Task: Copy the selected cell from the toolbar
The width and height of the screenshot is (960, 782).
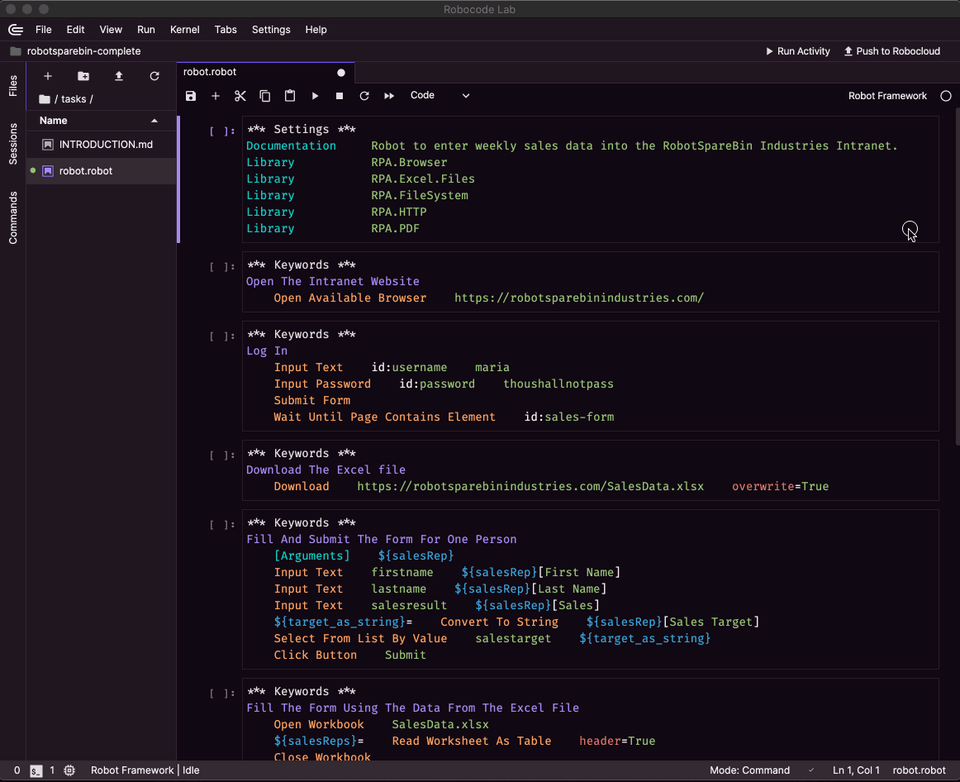Action: tap(265, 96)
